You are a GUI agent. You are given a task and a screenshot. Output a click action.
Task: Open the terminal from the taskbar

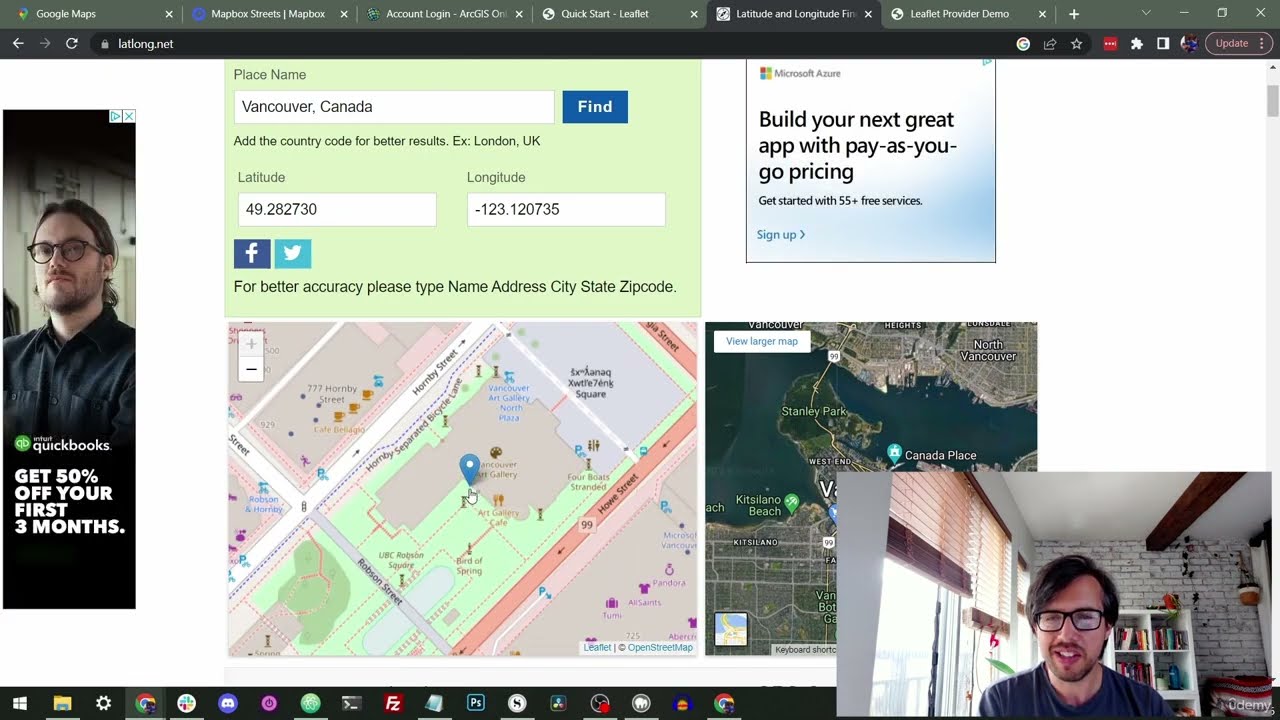pyautogui.click(x=351, y=704)
